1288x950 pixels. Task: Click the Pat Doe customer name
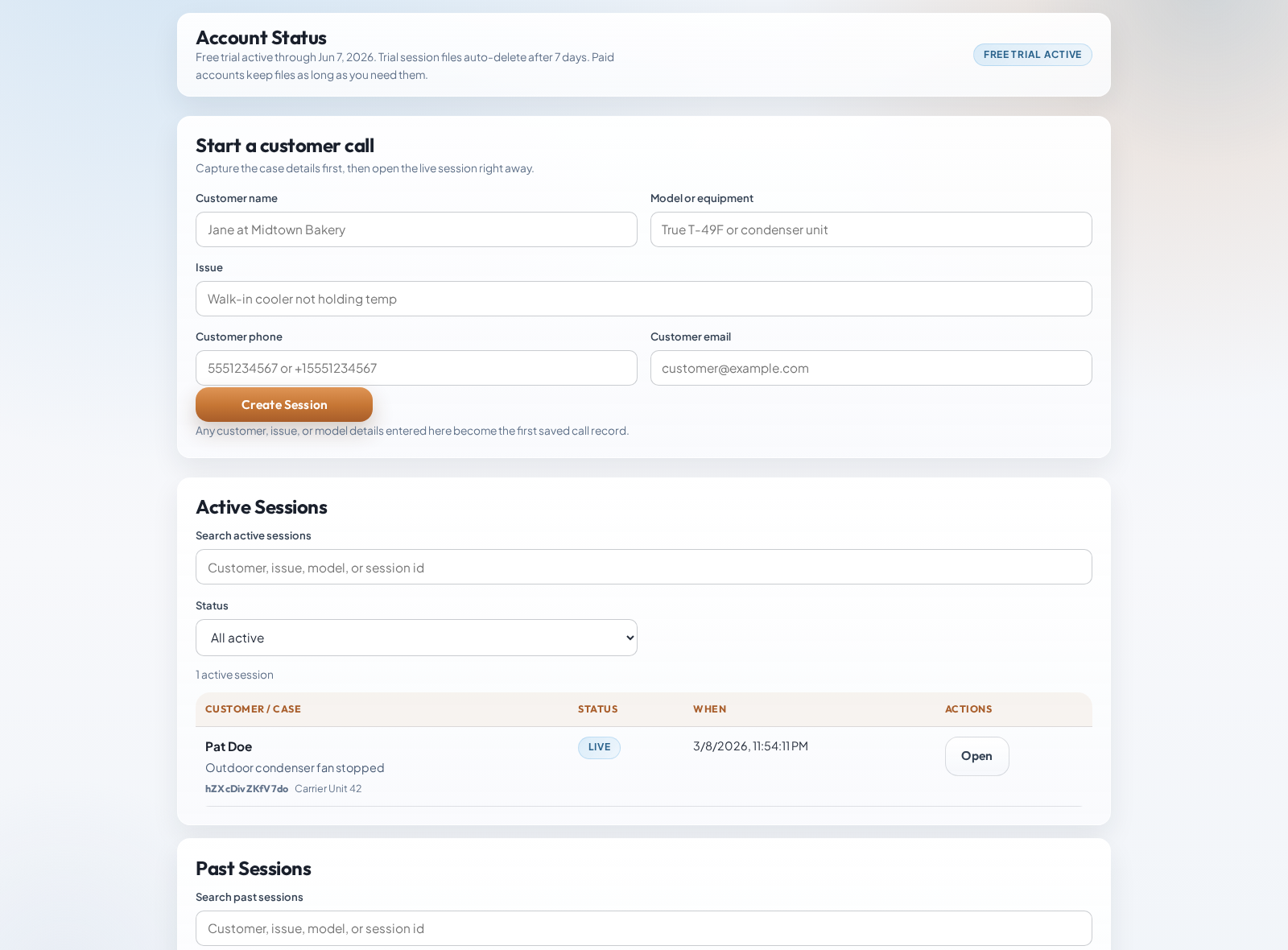coord(229,746)
